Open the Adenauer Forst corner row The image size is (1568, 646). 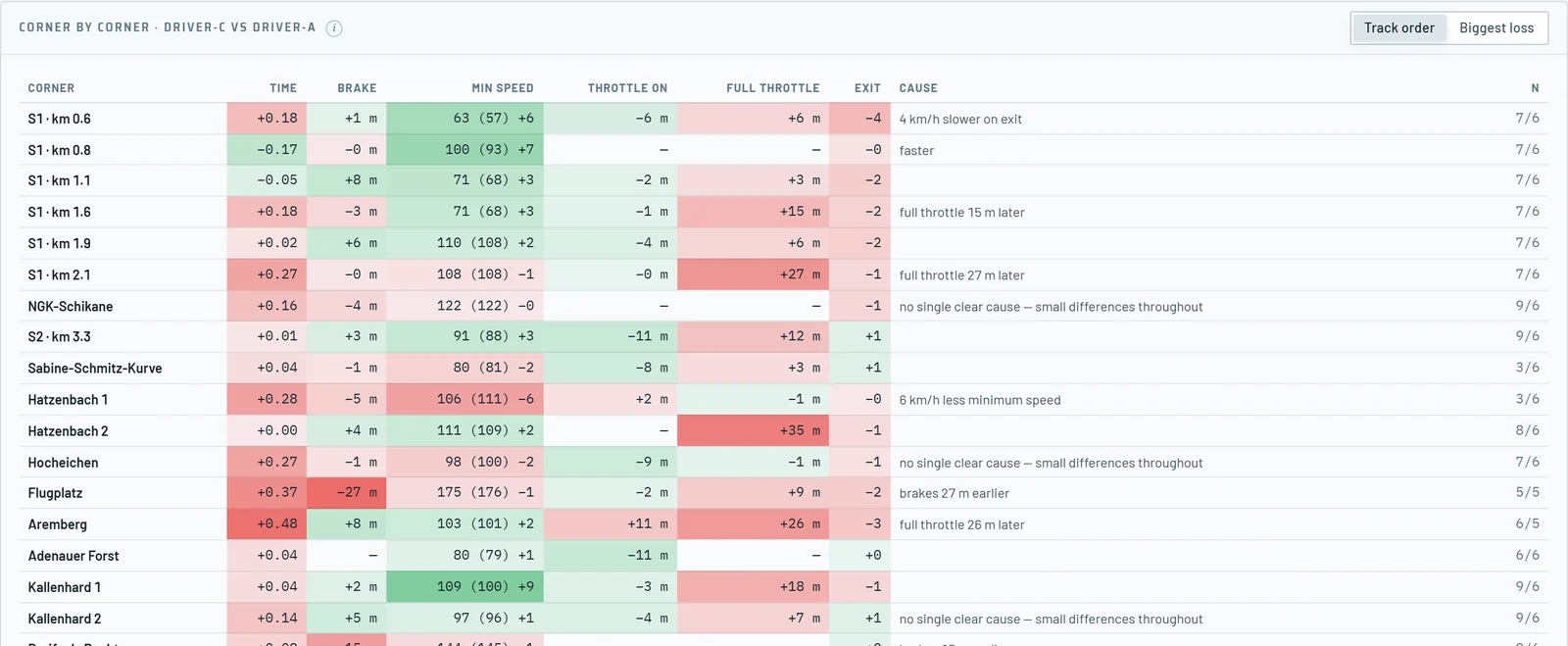(784, 556)
